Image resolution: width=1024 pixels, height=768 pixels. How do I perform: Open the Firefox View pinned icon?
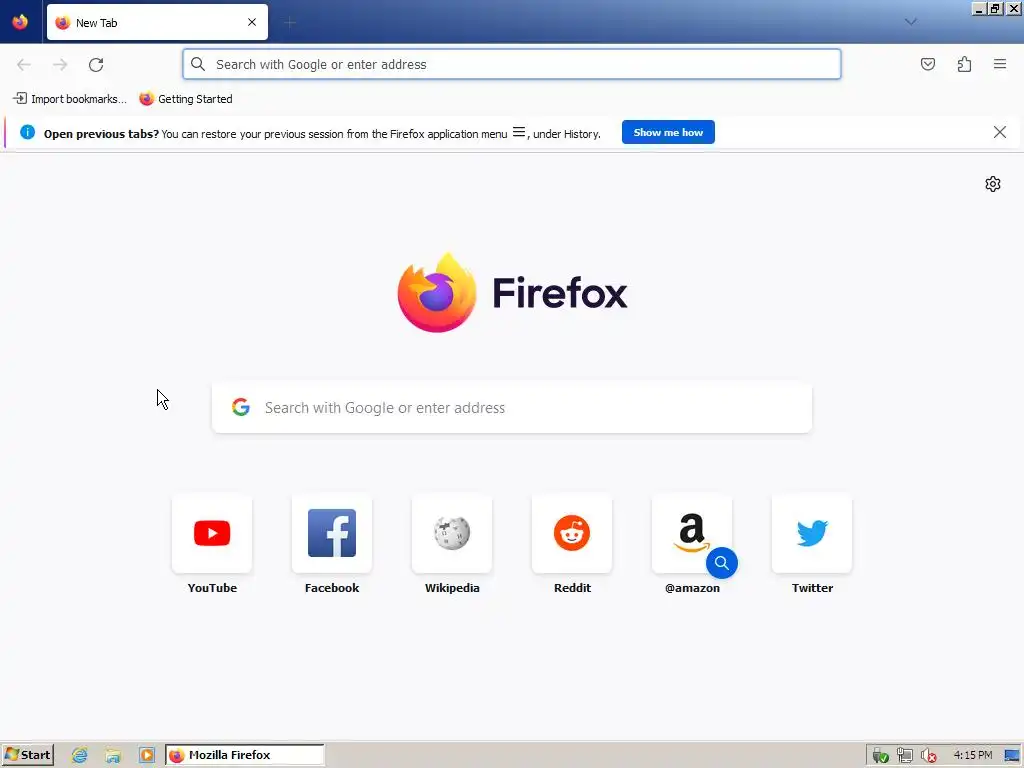pyautogui.click(x=20, y=22)
